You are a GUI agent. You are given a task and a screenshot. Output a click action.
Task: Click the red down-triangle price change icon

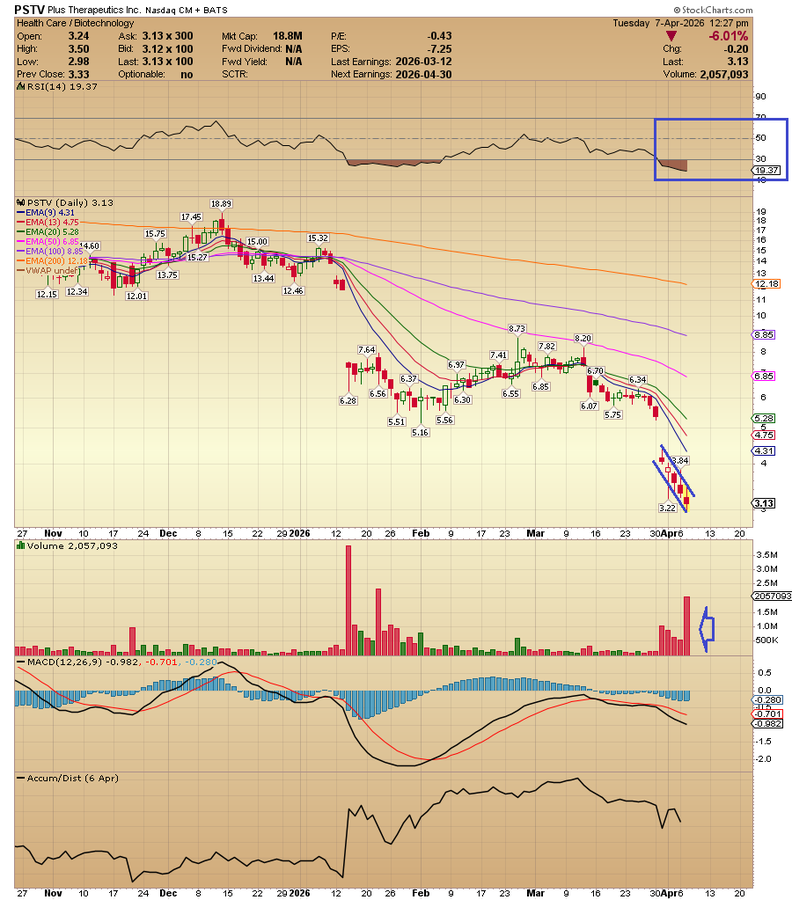coord(670,37)
